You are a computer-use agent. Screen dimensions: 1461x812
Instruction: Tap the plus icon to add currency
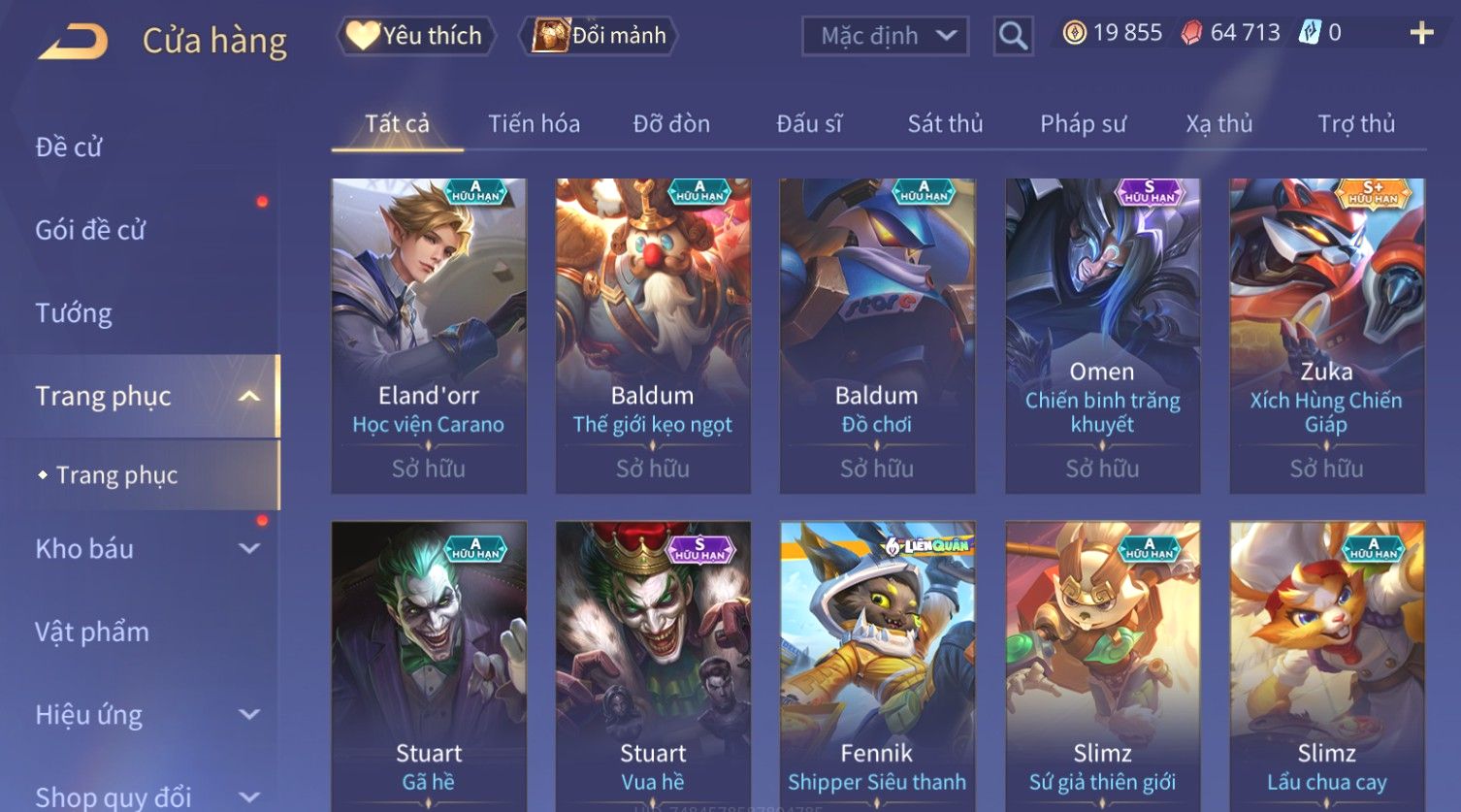click(1421, 33)
